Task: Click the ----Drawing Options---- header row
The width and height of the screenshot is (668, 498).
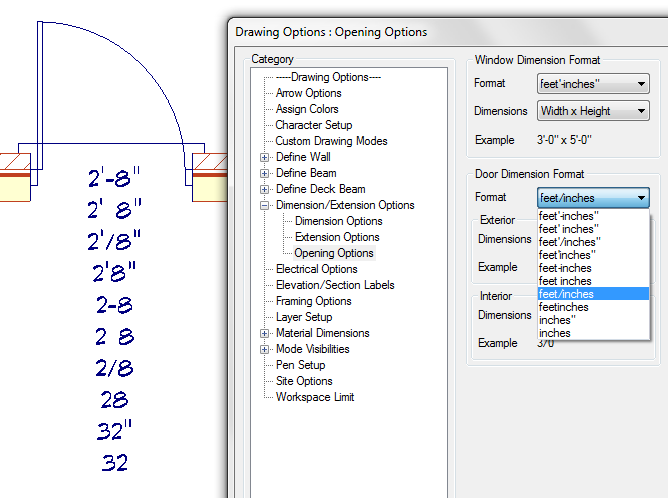Action: click(328, 77)
